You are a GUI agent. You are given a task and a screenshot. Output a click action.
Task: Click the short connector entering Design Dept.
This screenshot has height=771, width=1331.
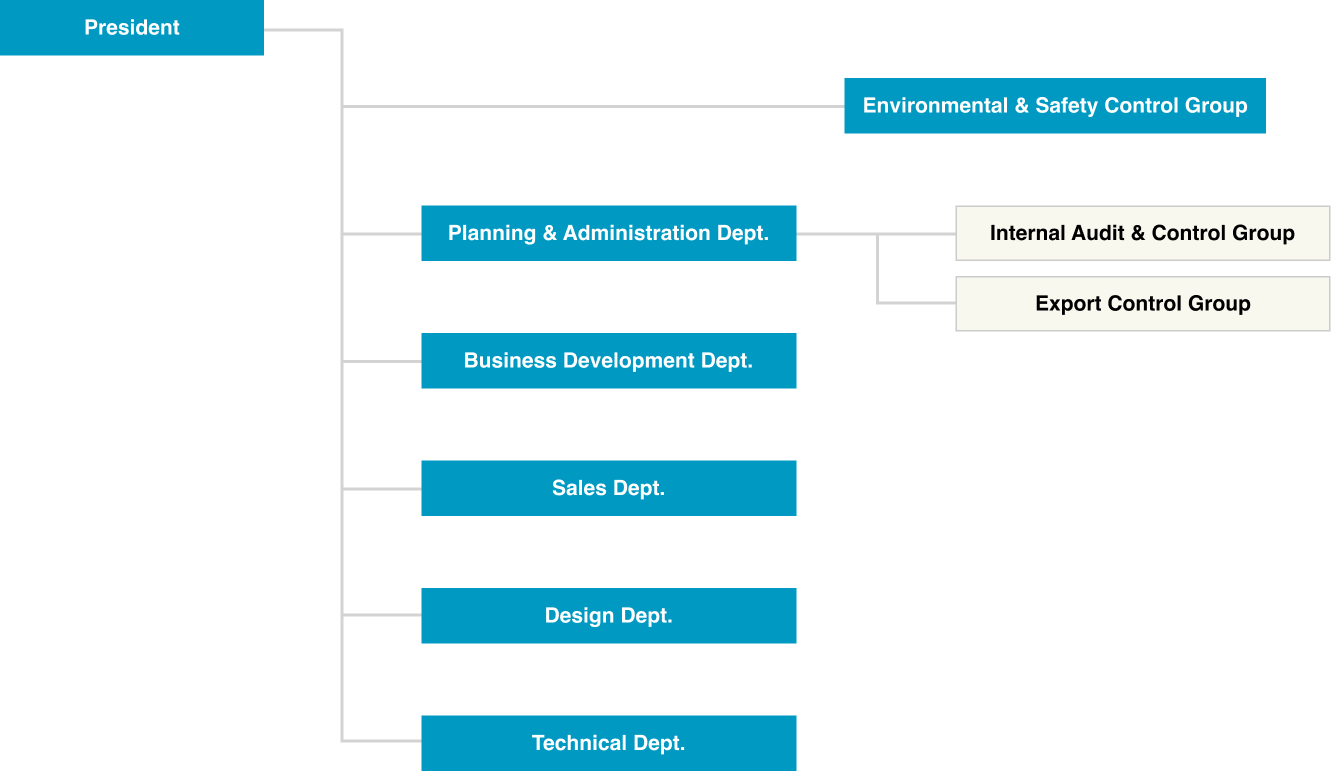pos(382,615)
